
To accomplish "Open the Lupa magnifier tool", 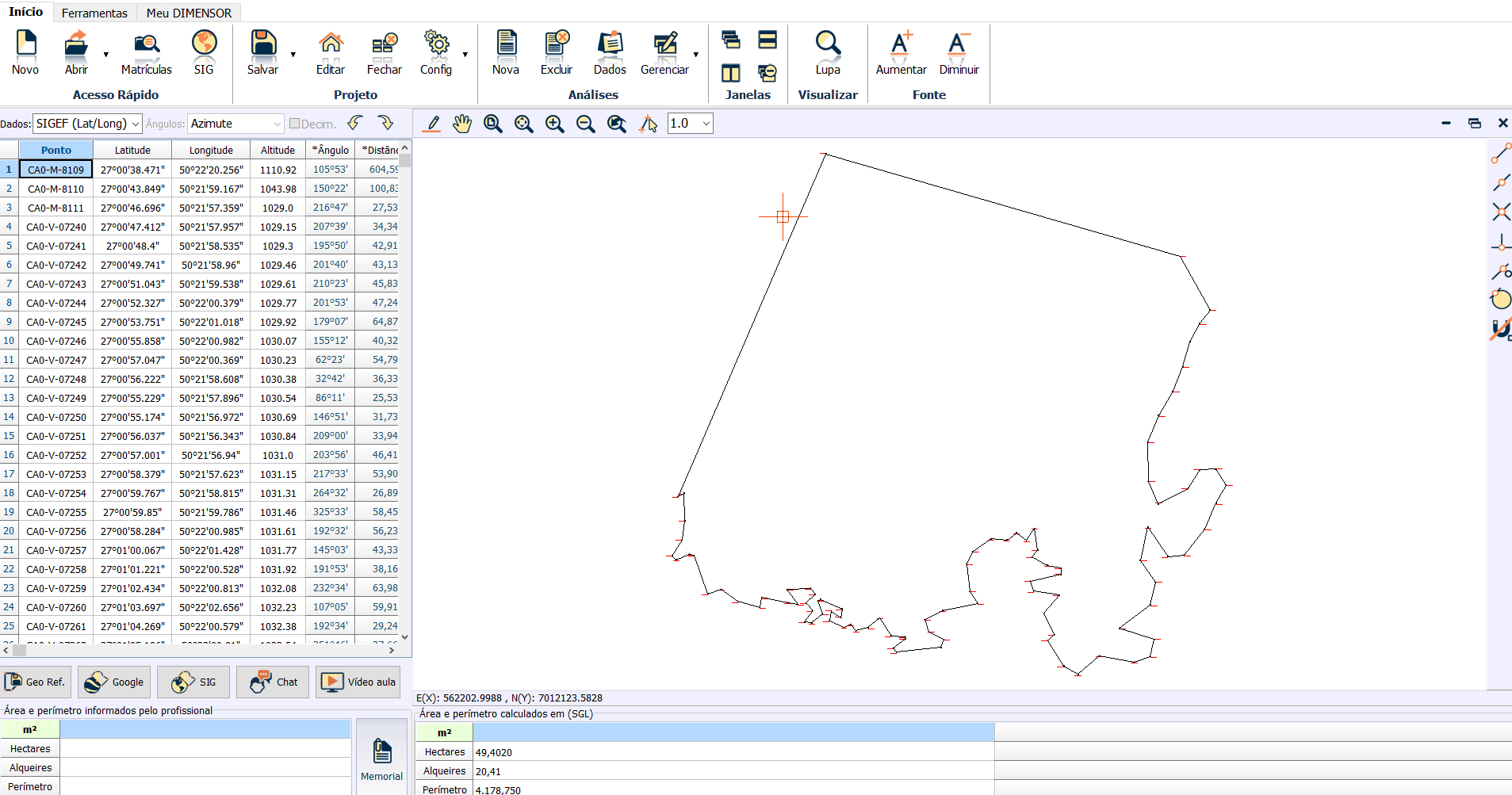I will [x=827, y=44].
